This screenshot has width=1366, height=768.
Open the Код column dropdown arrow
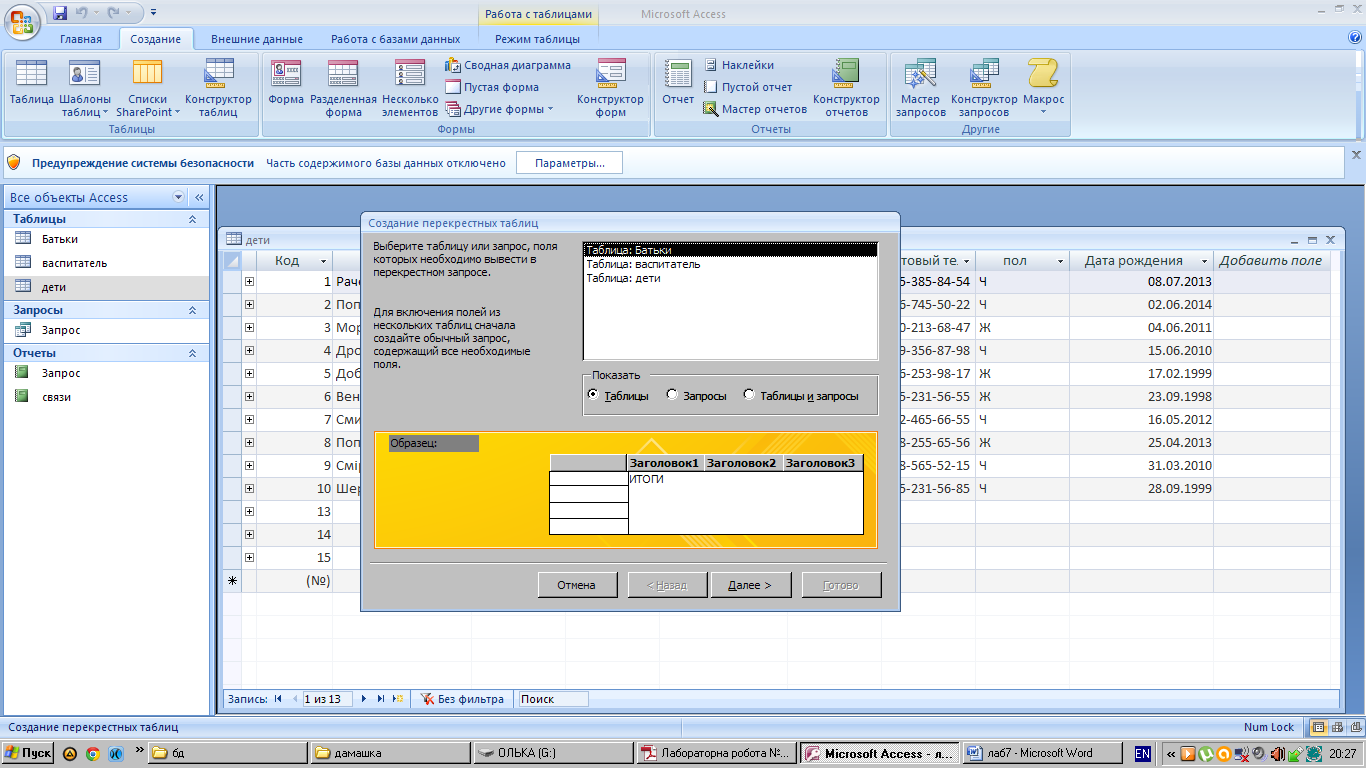pyautogui.click(x=324, y=261)
